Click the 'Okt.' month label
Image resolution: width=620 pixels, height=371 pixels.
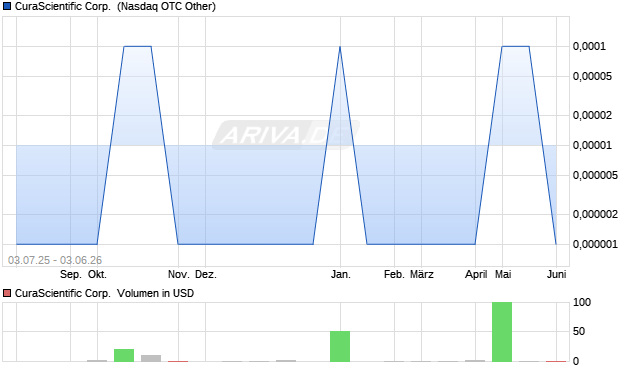point(97,274)
